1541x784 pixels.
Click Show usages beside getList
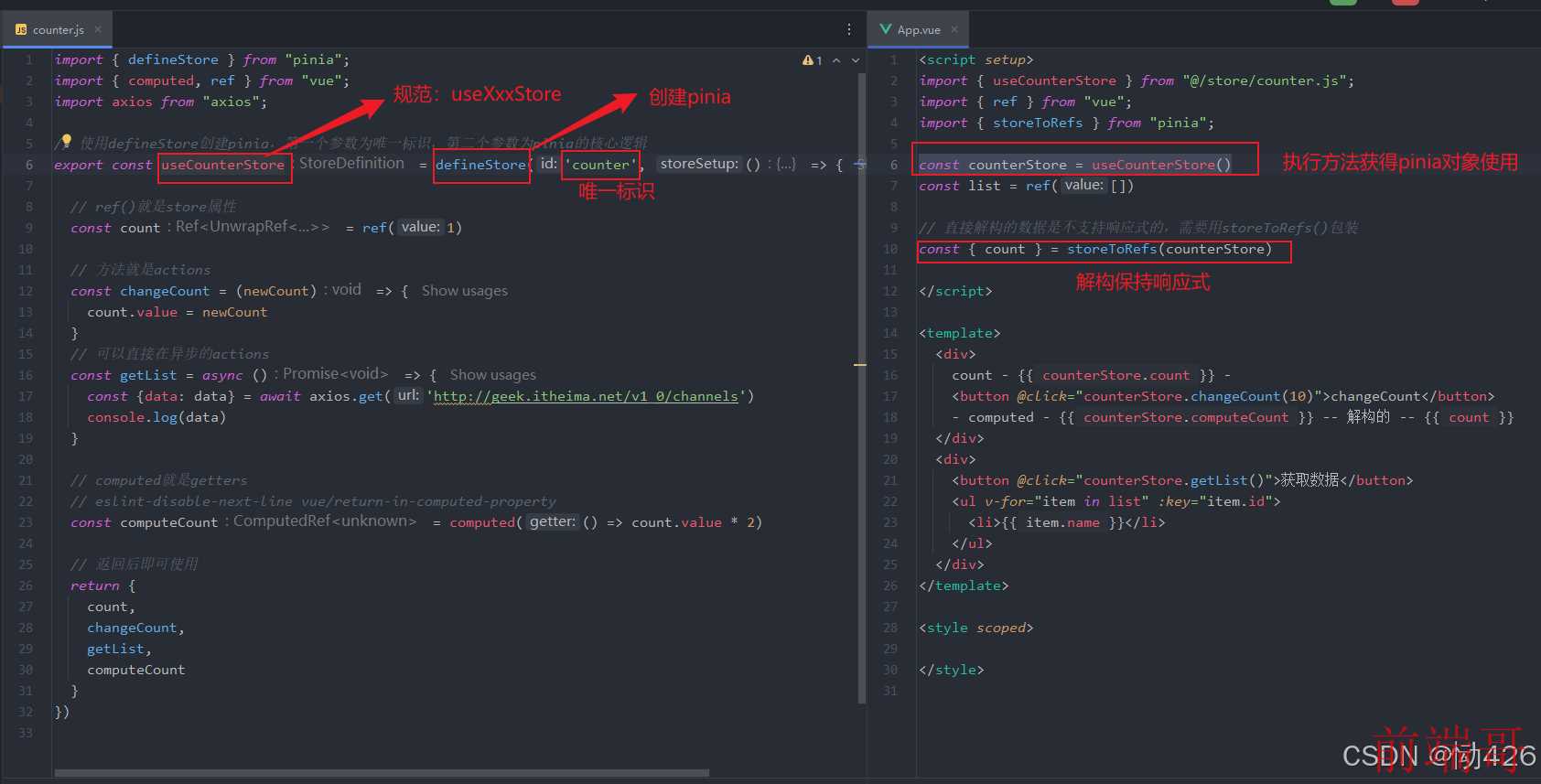tap(493, 375)
